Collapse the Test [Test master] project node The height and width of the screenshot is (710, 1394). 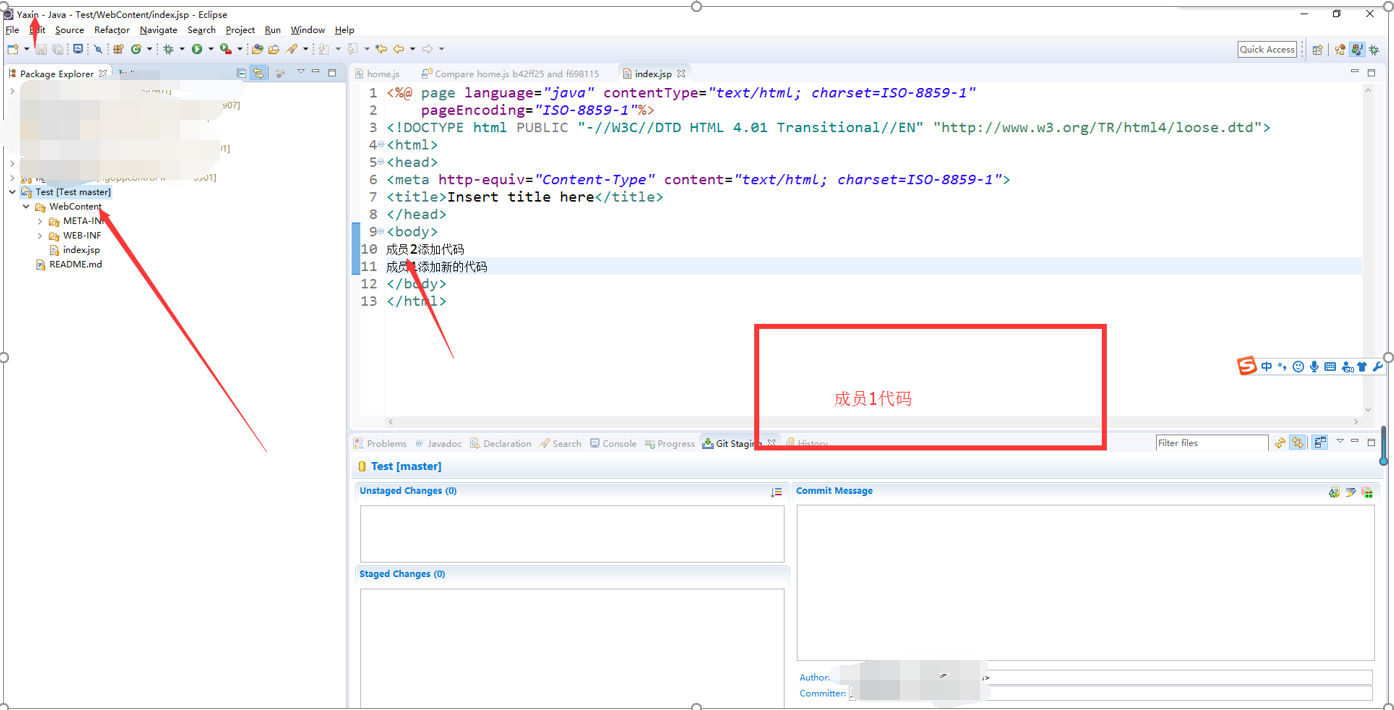pyautogui.click(x=12, y=192)
